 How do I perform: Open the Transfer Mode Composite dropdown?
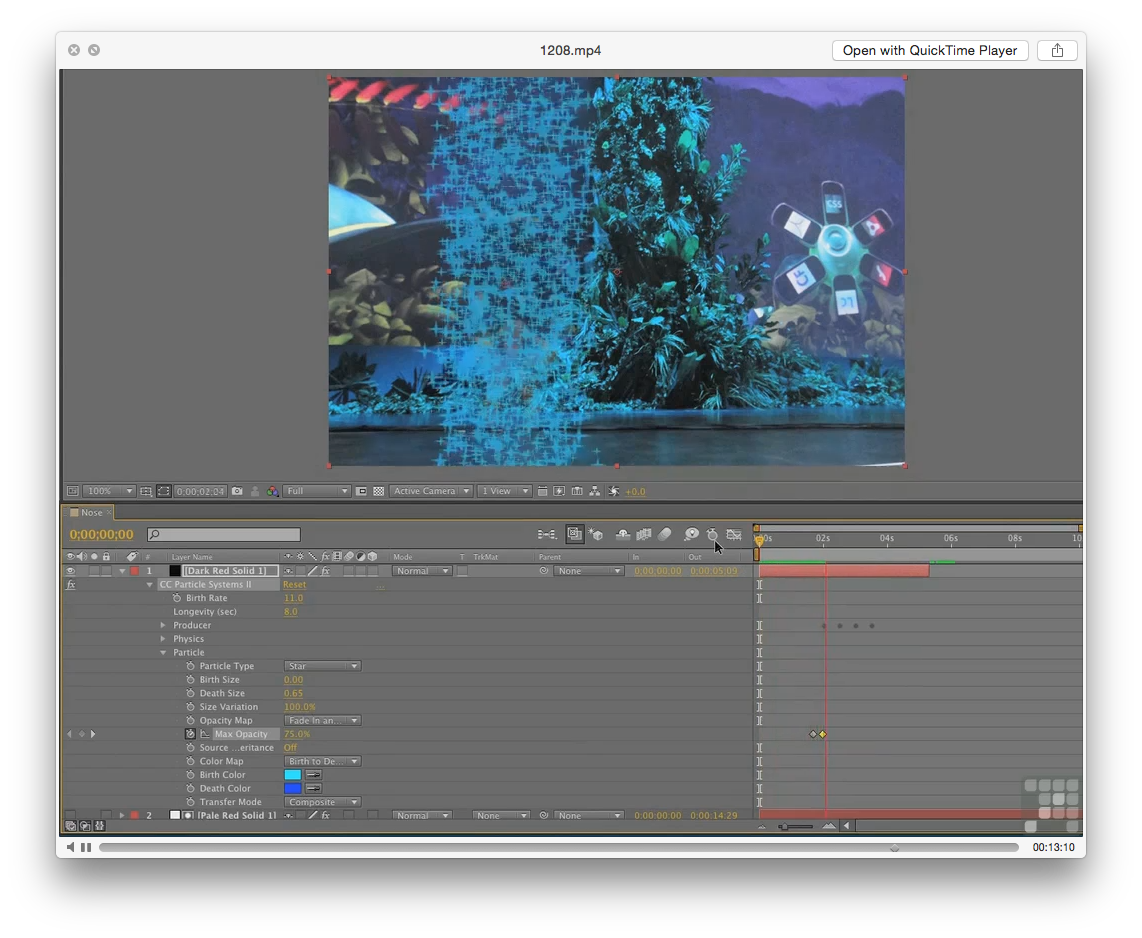[x=322, y=803]
